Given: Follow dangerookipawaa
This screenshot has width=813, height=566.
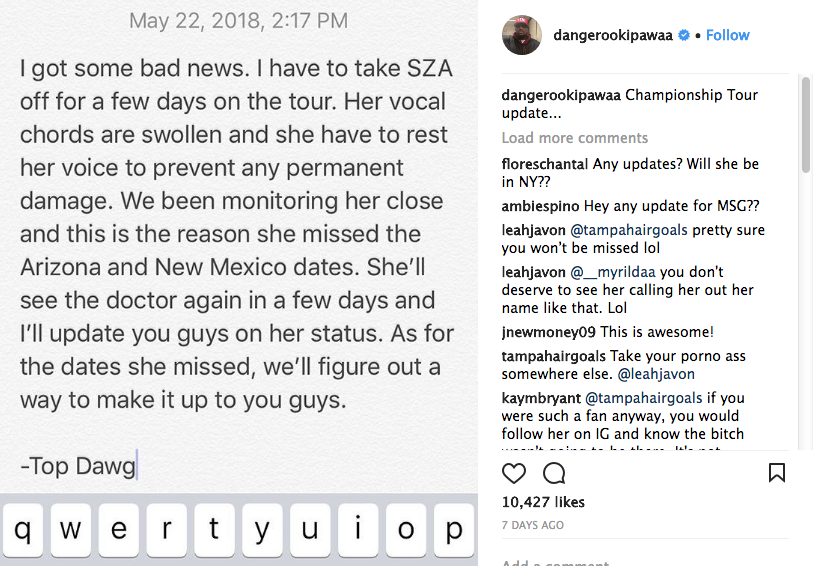Looking at the screenshot, I should pyautogui.click(x=727, y=35).
